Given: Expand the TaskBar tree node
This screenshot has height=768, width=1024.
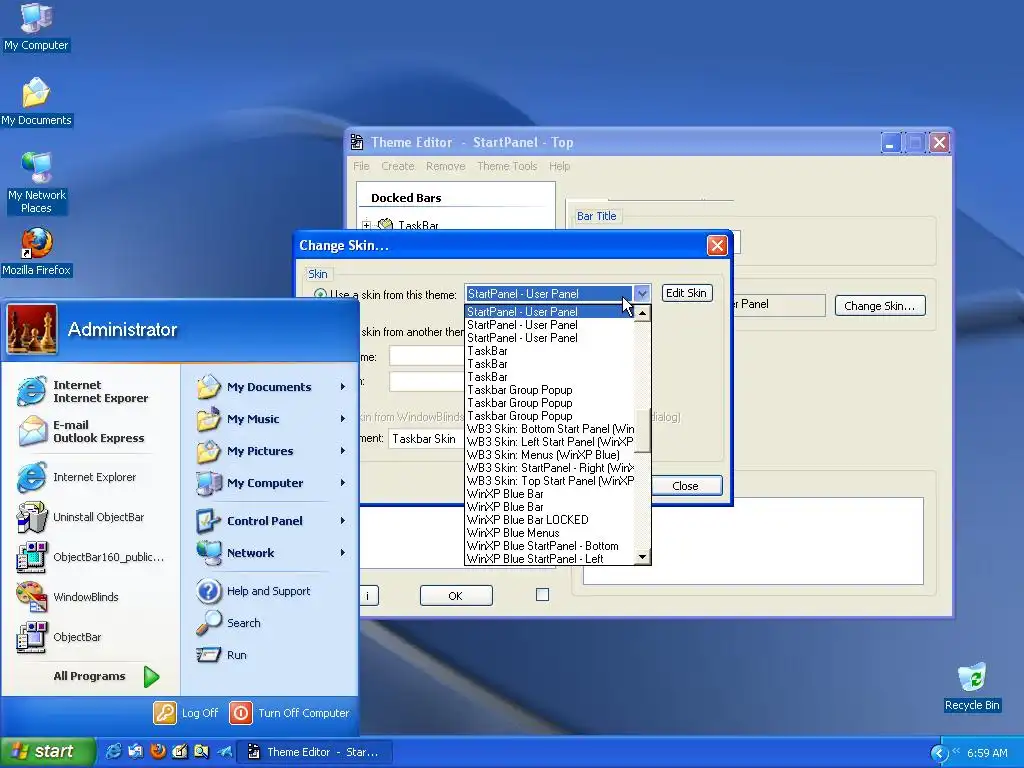Looking at the screenshot, I should (366, 225).
